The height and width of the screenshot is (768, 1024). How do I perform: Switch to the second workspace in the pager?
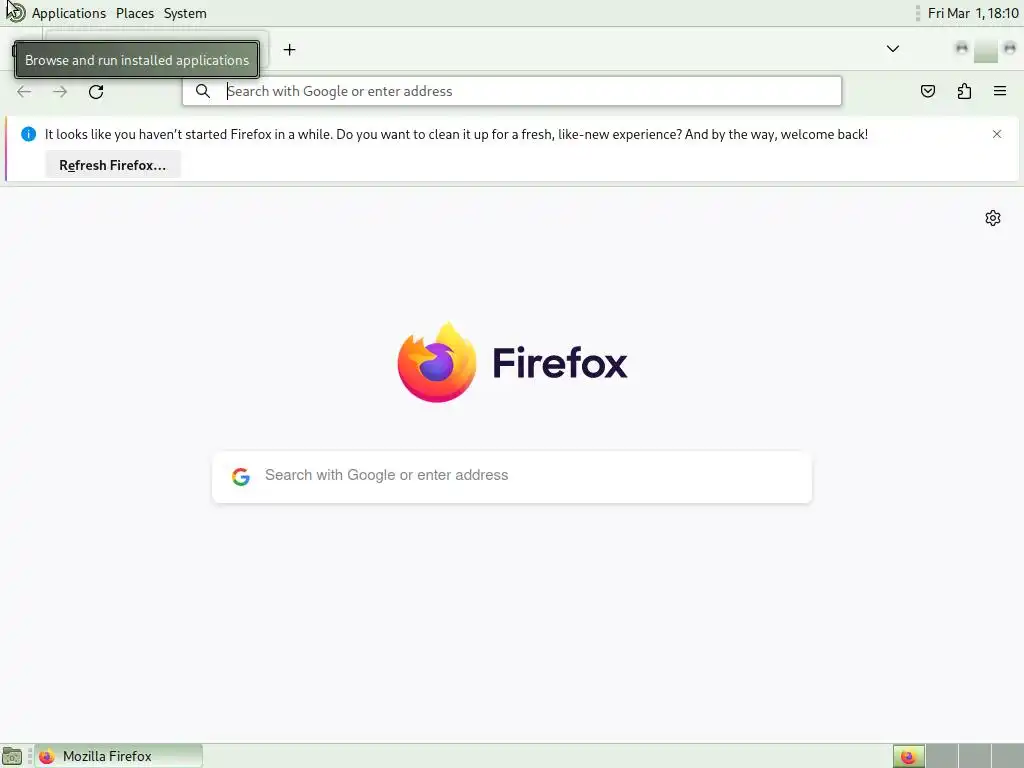[942, 756]
